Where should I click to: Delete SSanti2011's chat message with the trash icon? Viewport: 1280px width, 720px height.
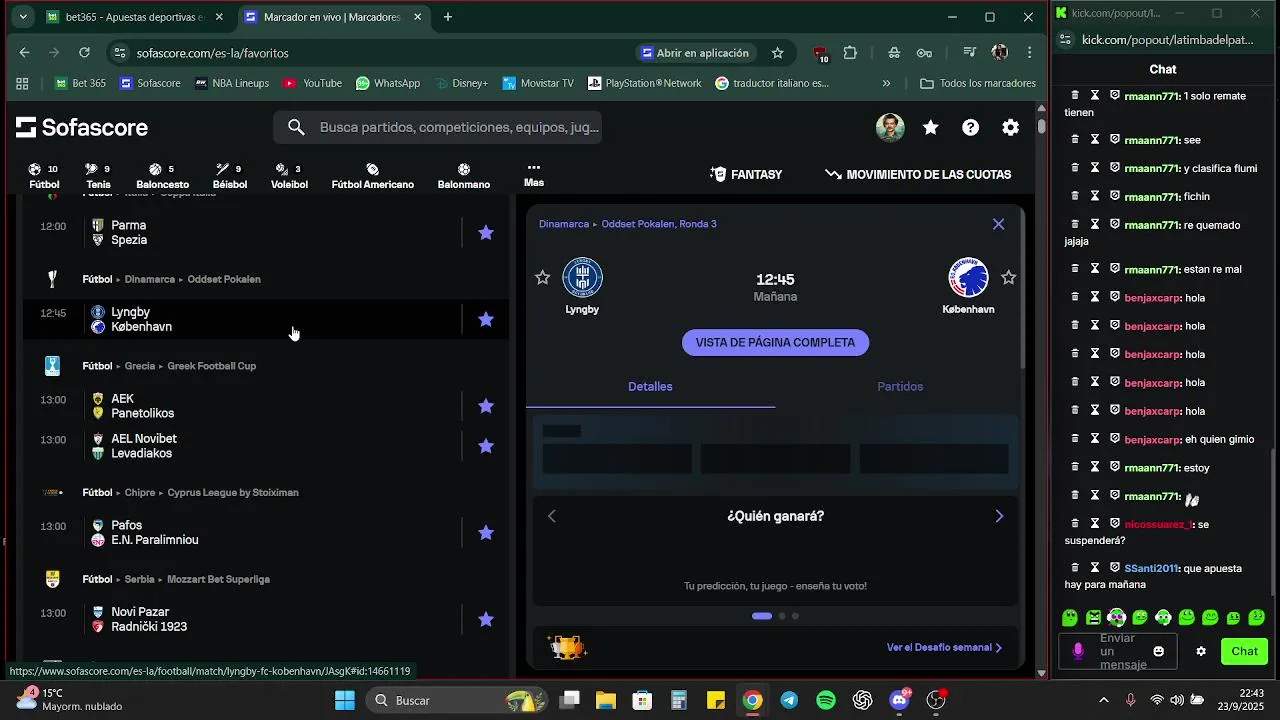click(1075, 567)
